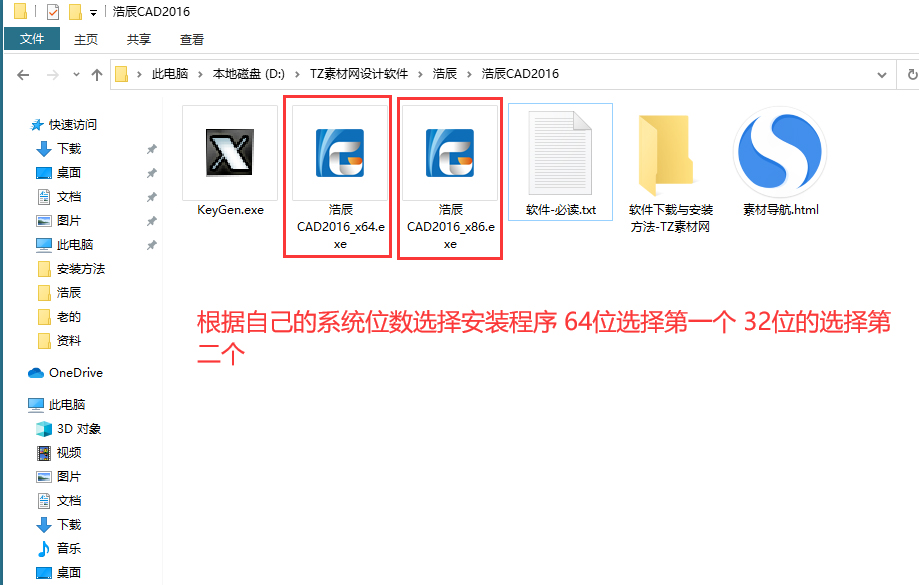The width and height of the screenshot is (919, 585).
Task: Open 音乐 under 此电脑
Action: [x=69, y=549]
